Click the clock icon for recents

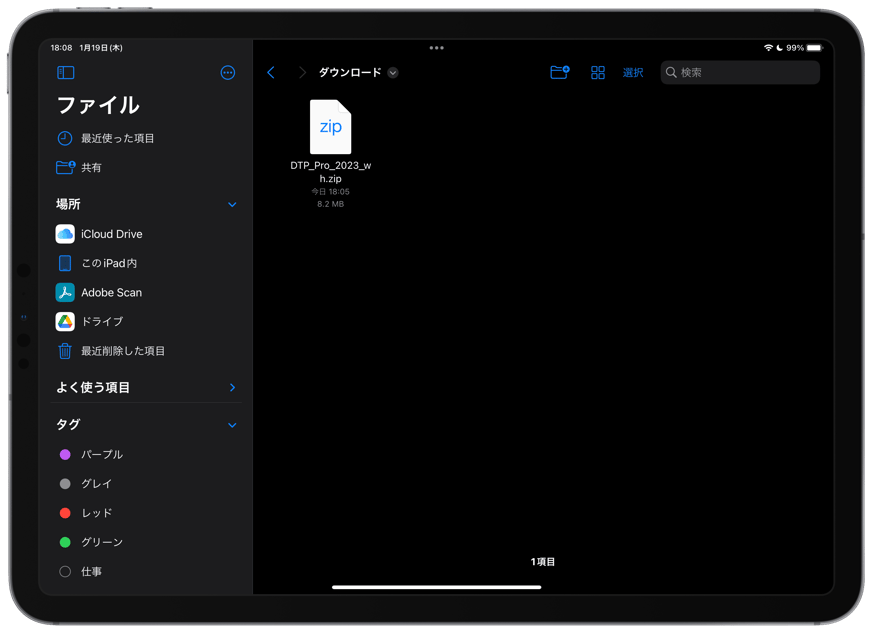[65, 138]
